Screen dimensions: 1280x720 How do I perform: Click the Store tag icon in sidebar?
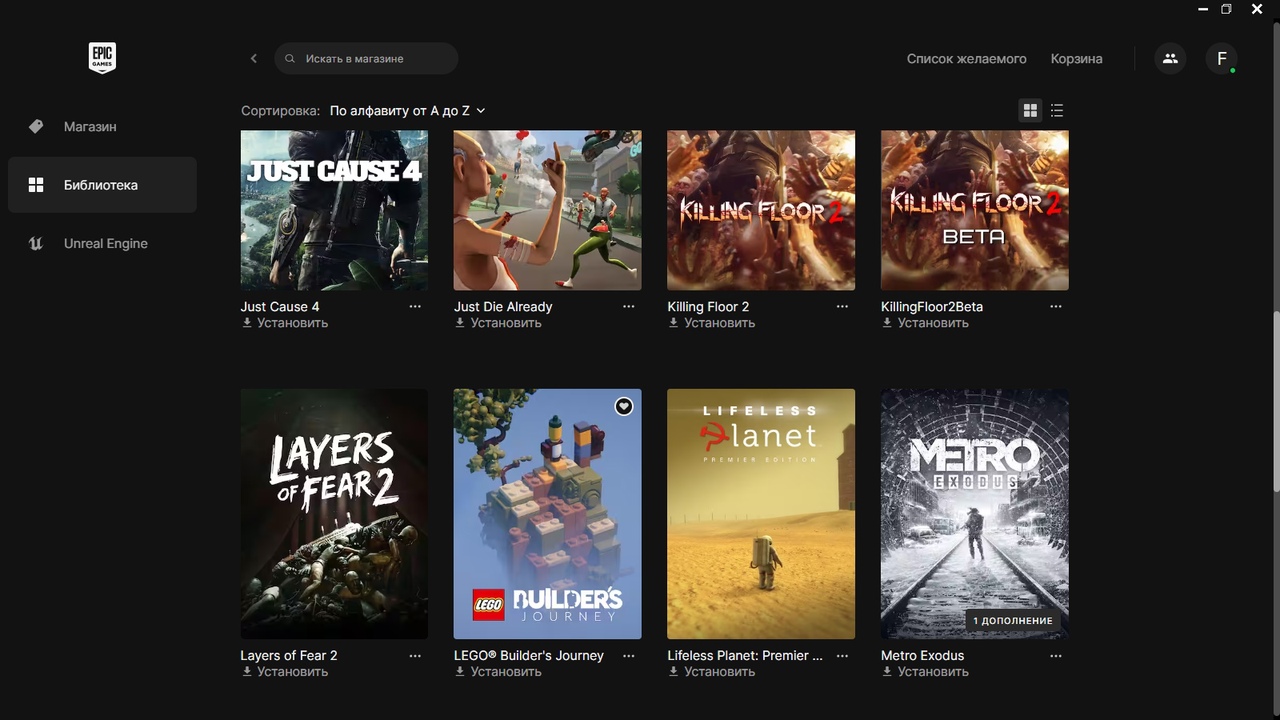36,126
